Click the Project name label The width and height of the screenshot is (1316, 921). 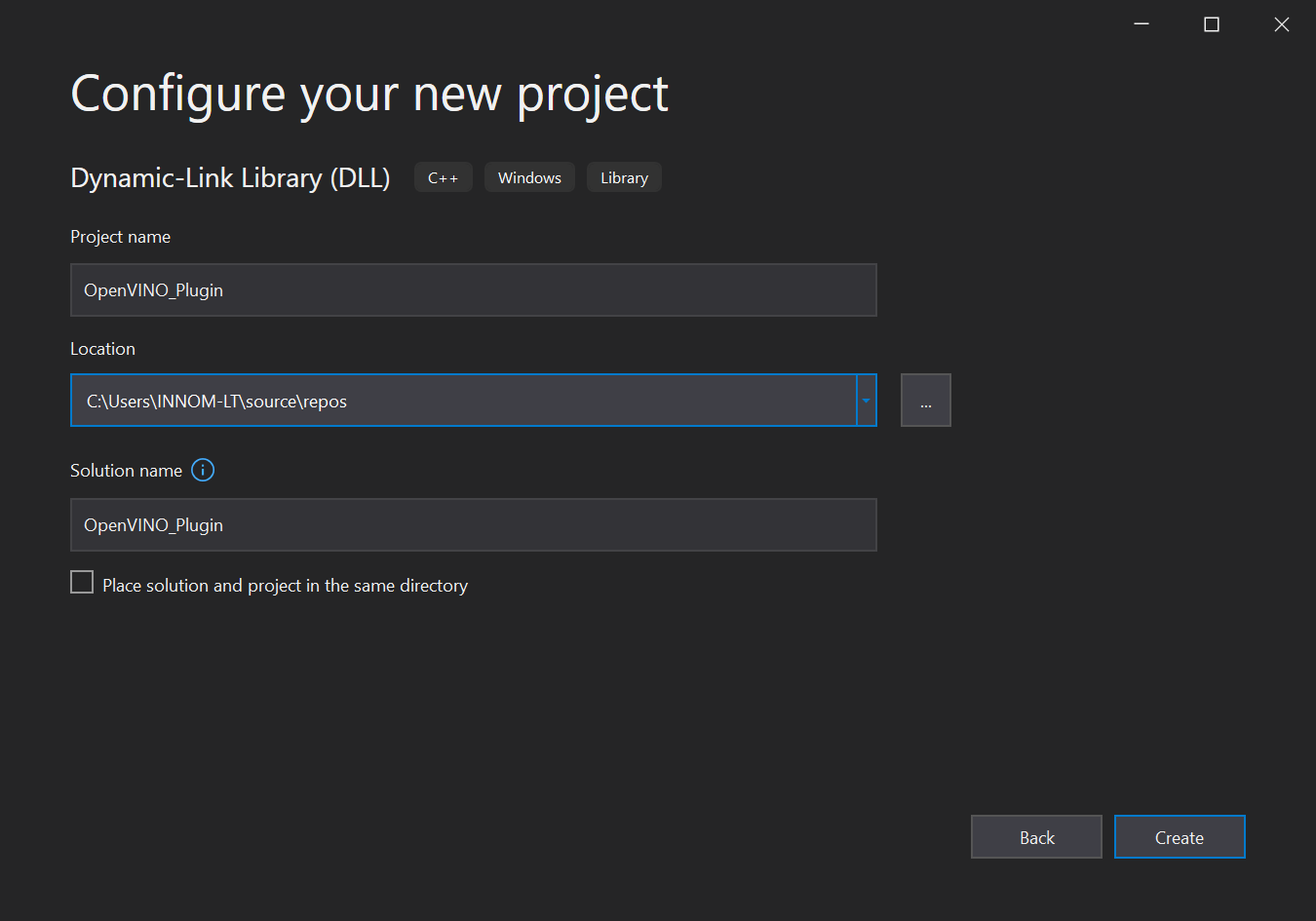120,237
